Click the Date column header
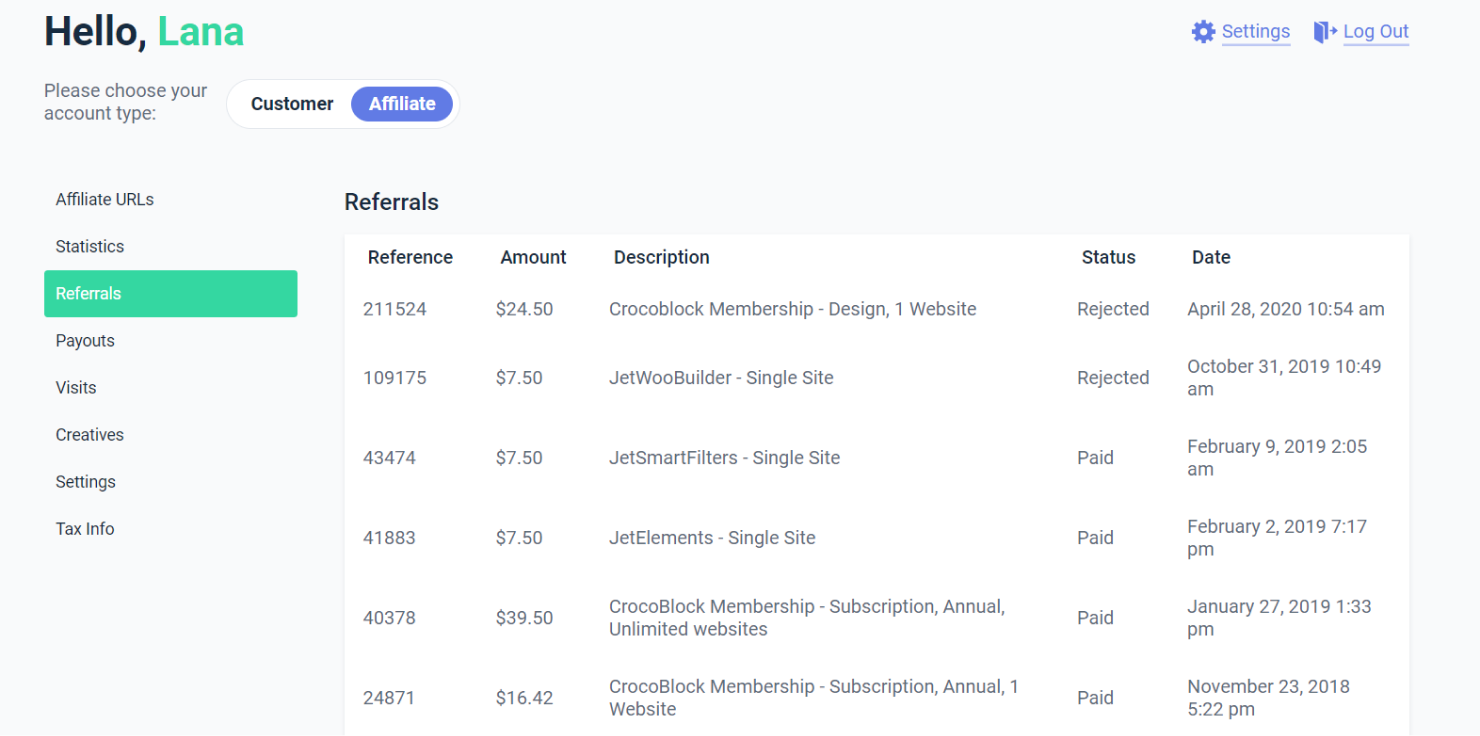Viewport: 1480px width, 736px height. click(1211, 257)
